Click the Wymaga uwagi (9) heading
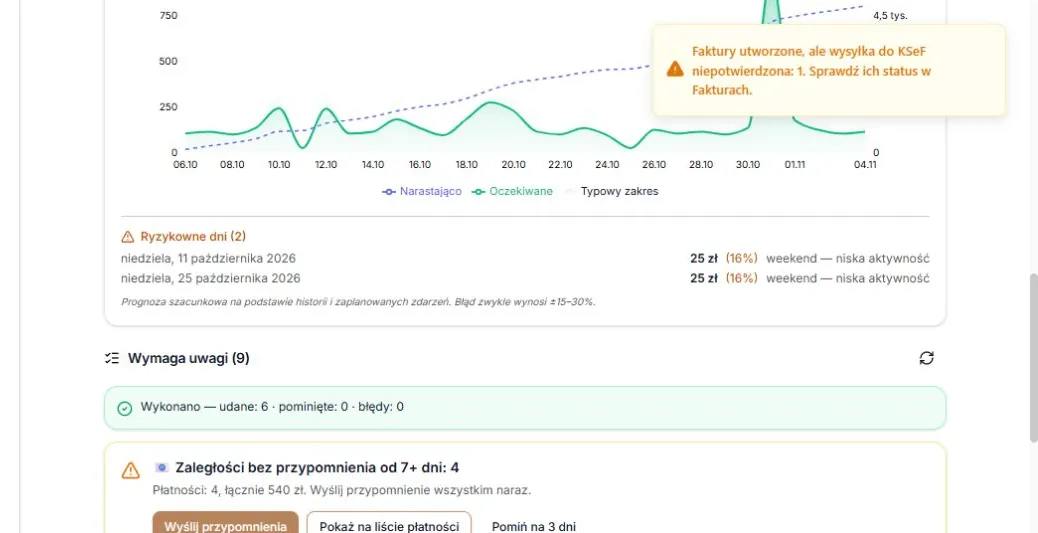The width and height of the screenshot is (1038, 533). click(189, 358)
